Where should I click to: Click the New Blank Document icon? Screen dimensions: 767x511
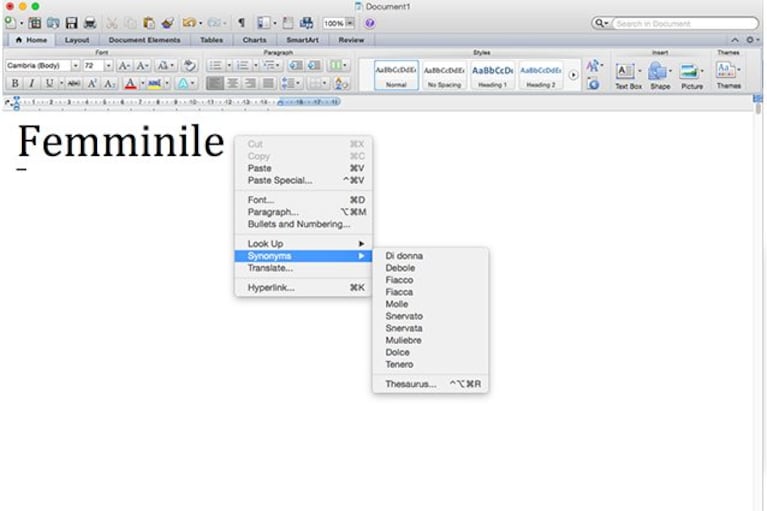(10, 22)
